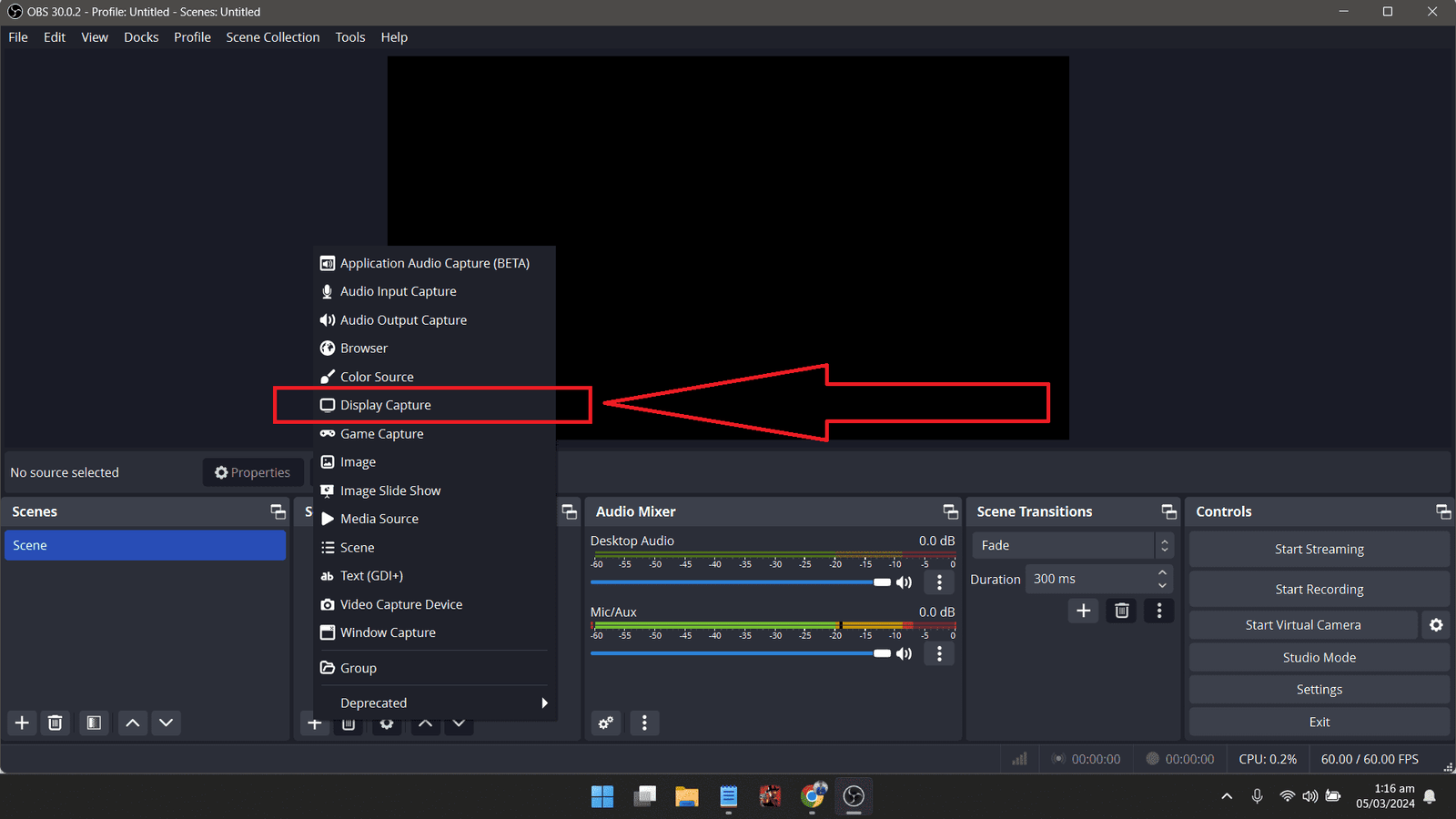
Task: Mute the Mic/Aux speaker
Action: (x=905, y=653)
